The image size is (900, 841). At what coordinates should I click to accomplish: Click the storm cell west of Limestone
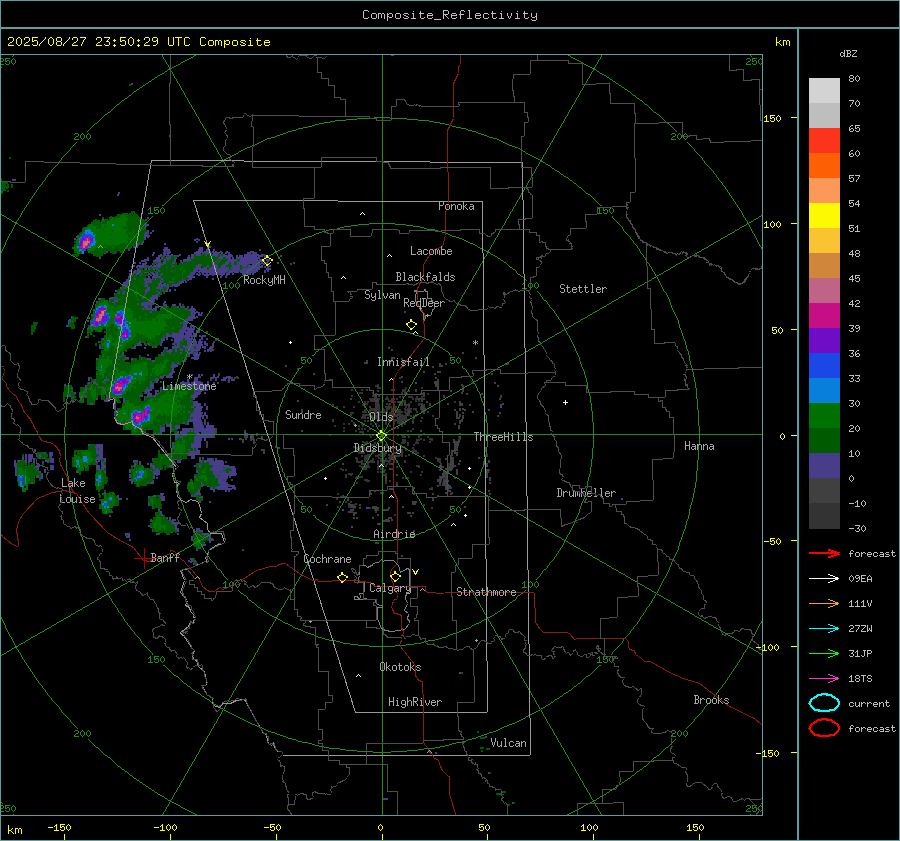click(x=122, y=385)
